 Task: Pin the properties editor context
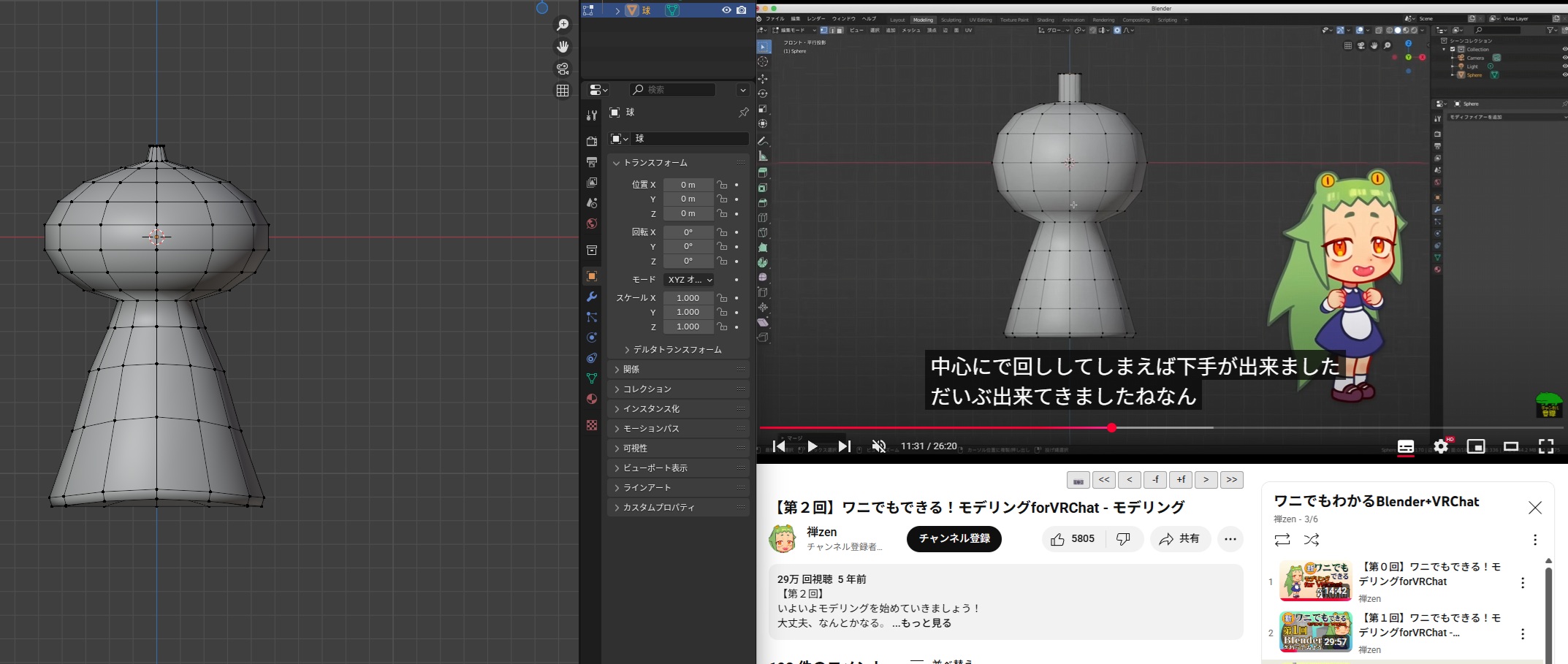coord(743,112)
